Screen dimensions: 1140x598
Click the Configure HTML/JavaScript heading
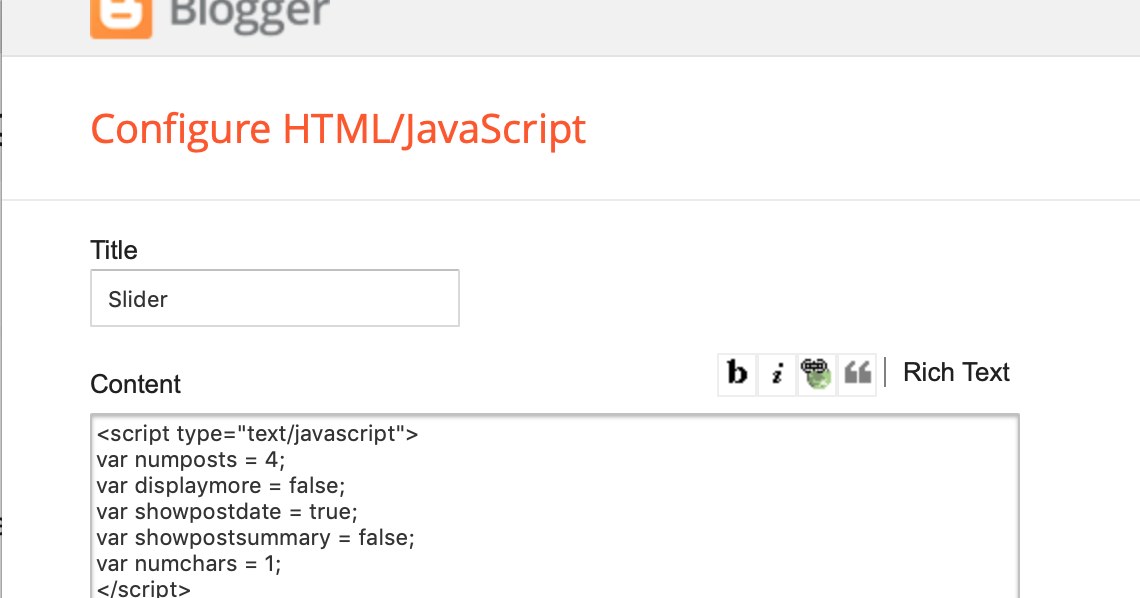(x=338, y=128)
